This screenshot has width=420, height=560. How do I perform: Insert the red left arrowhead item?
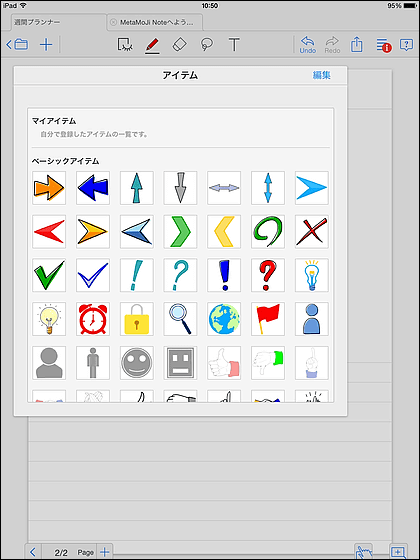[49, 232]
